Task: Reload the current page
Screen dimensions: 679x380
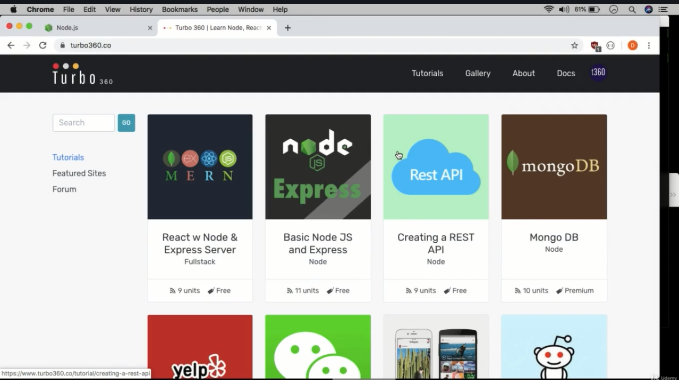Action: 42,45
